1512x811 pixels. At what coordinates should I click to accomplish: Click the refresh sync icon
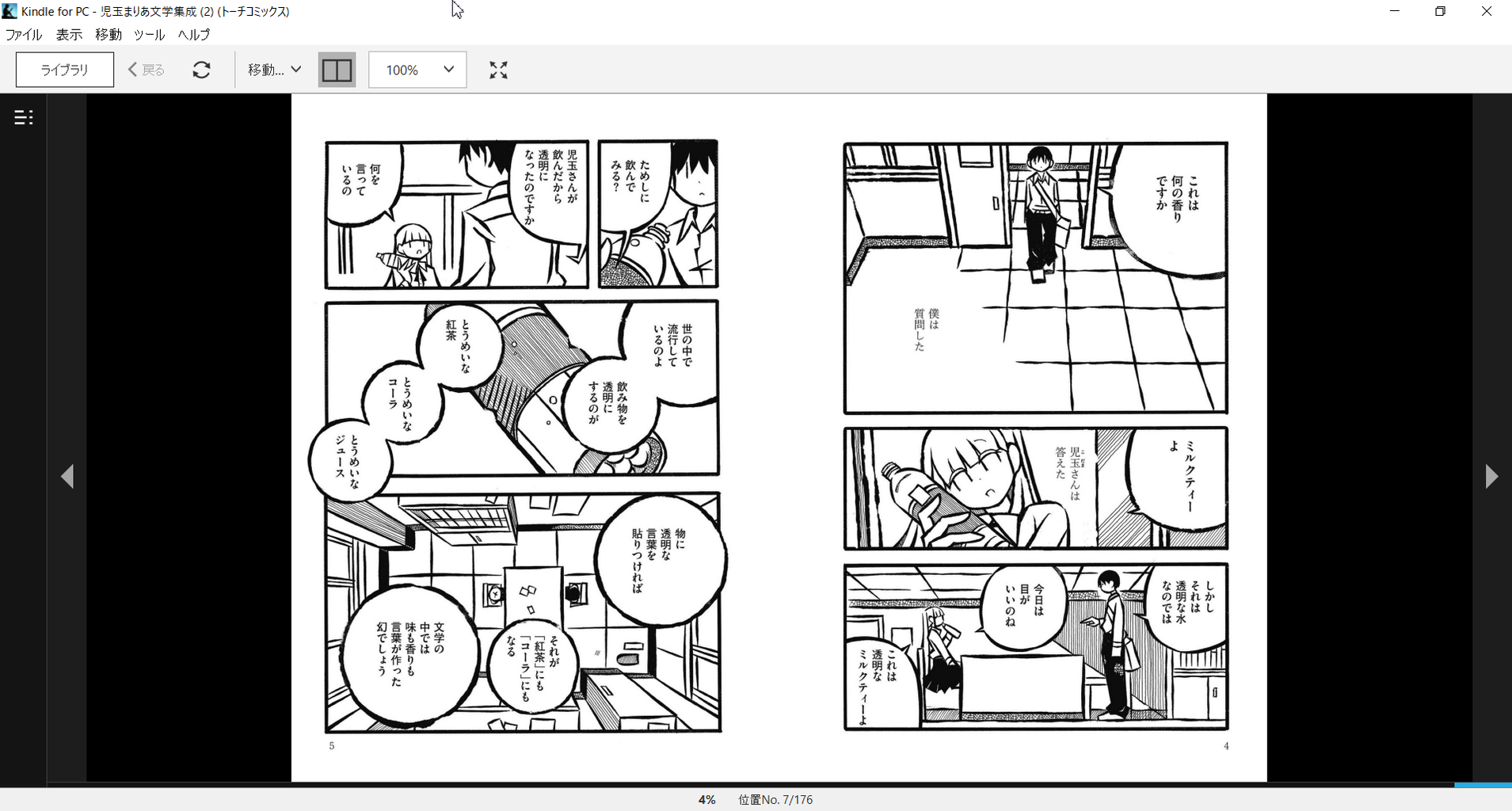[201, 70]
